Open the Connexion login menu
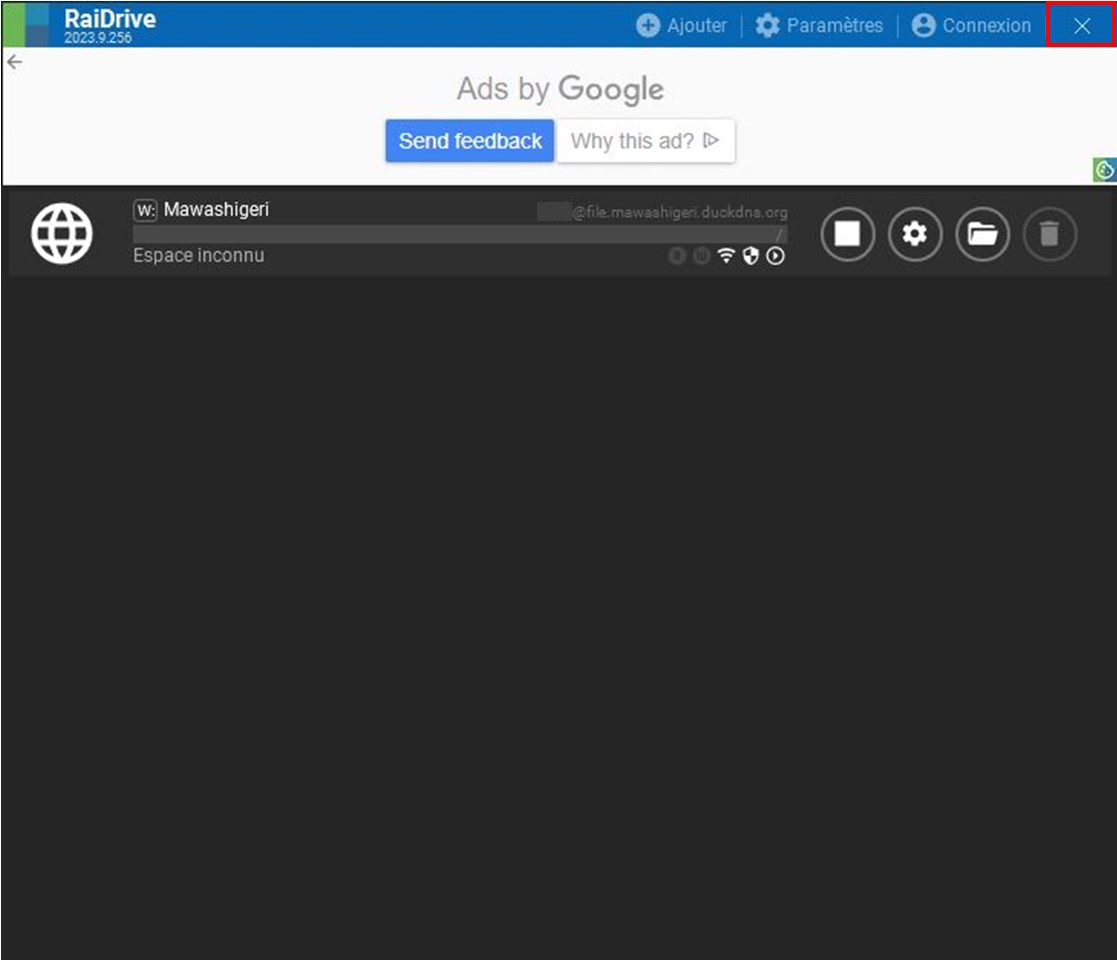 pyautogui.click(x=971, y=25)
